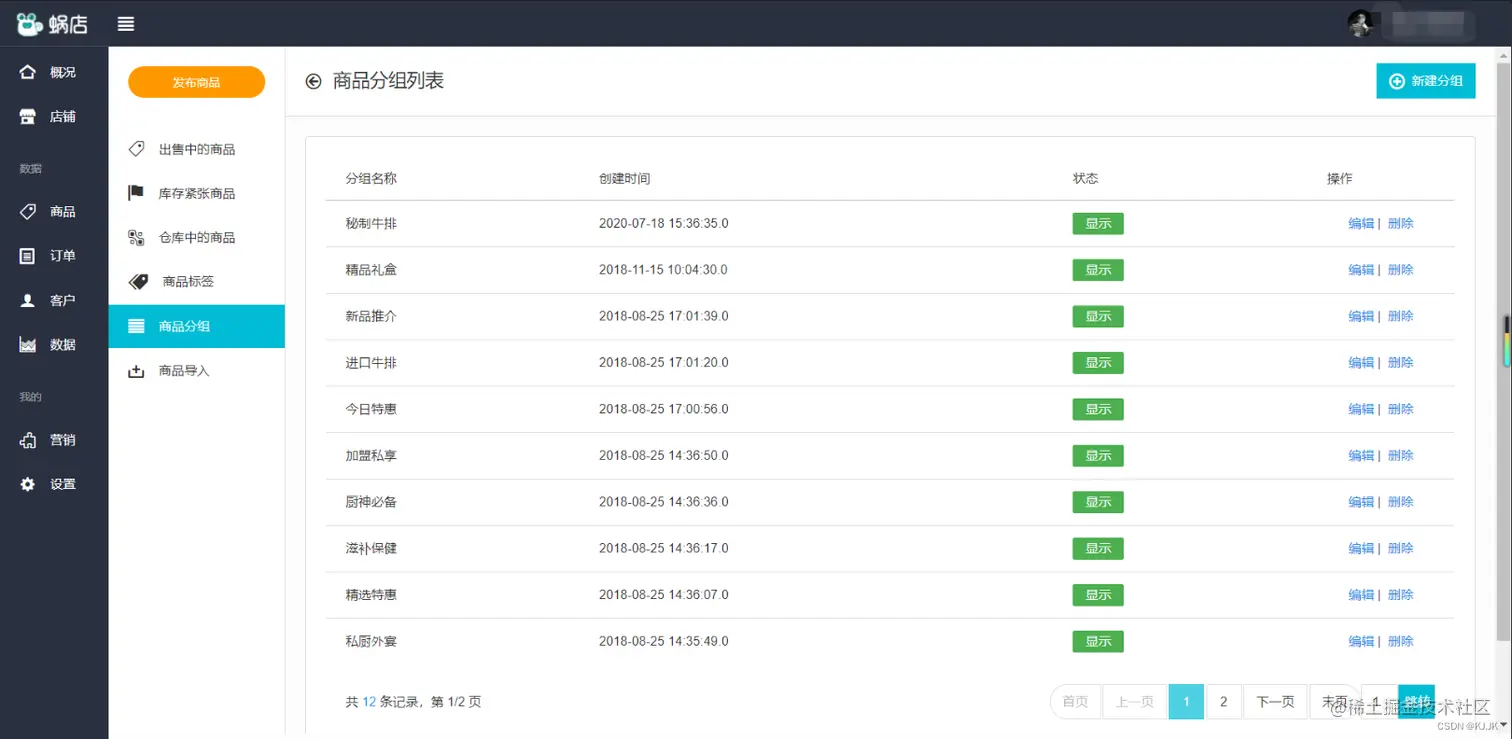Delete the 厨神必备 group
The width and height of the screenshot is (1512, 739).
click(1400, 502)
